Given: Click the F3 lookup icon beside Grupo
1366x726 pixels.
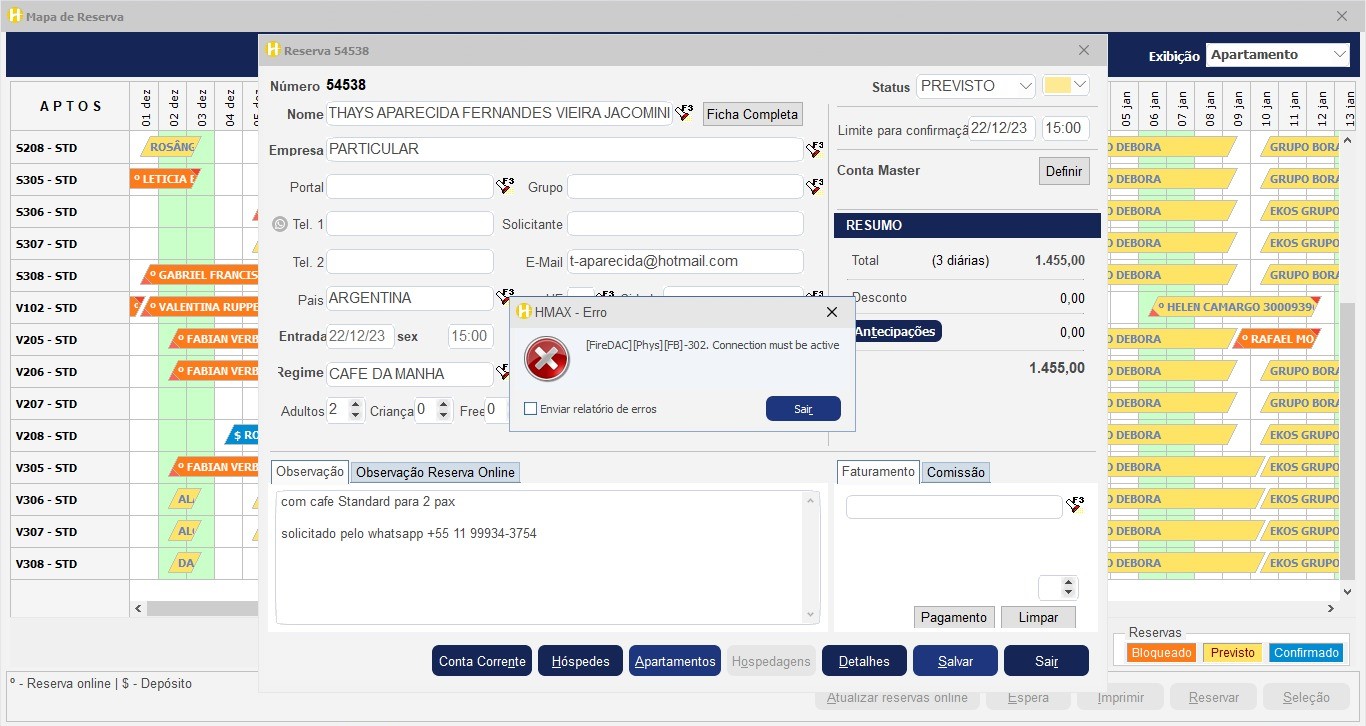Looking at the screenshot, I should tap(815, 186).
